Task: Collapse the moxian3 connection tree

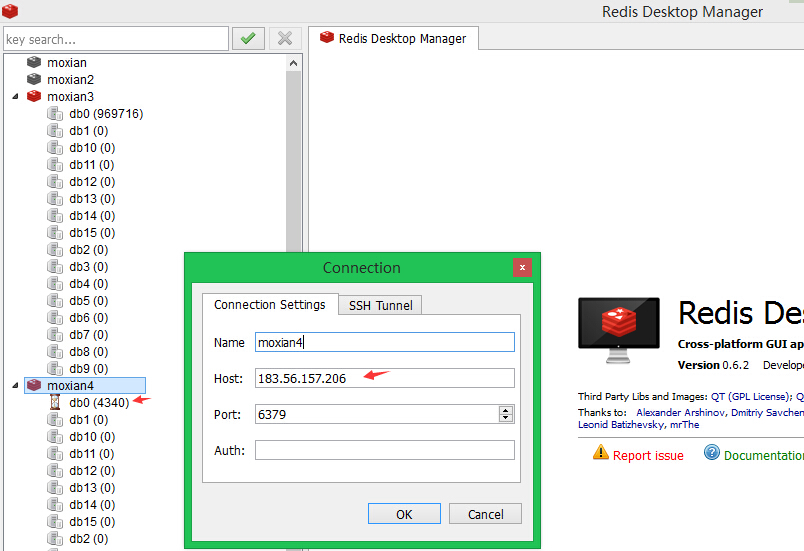Action: click(x=15, y=96)
